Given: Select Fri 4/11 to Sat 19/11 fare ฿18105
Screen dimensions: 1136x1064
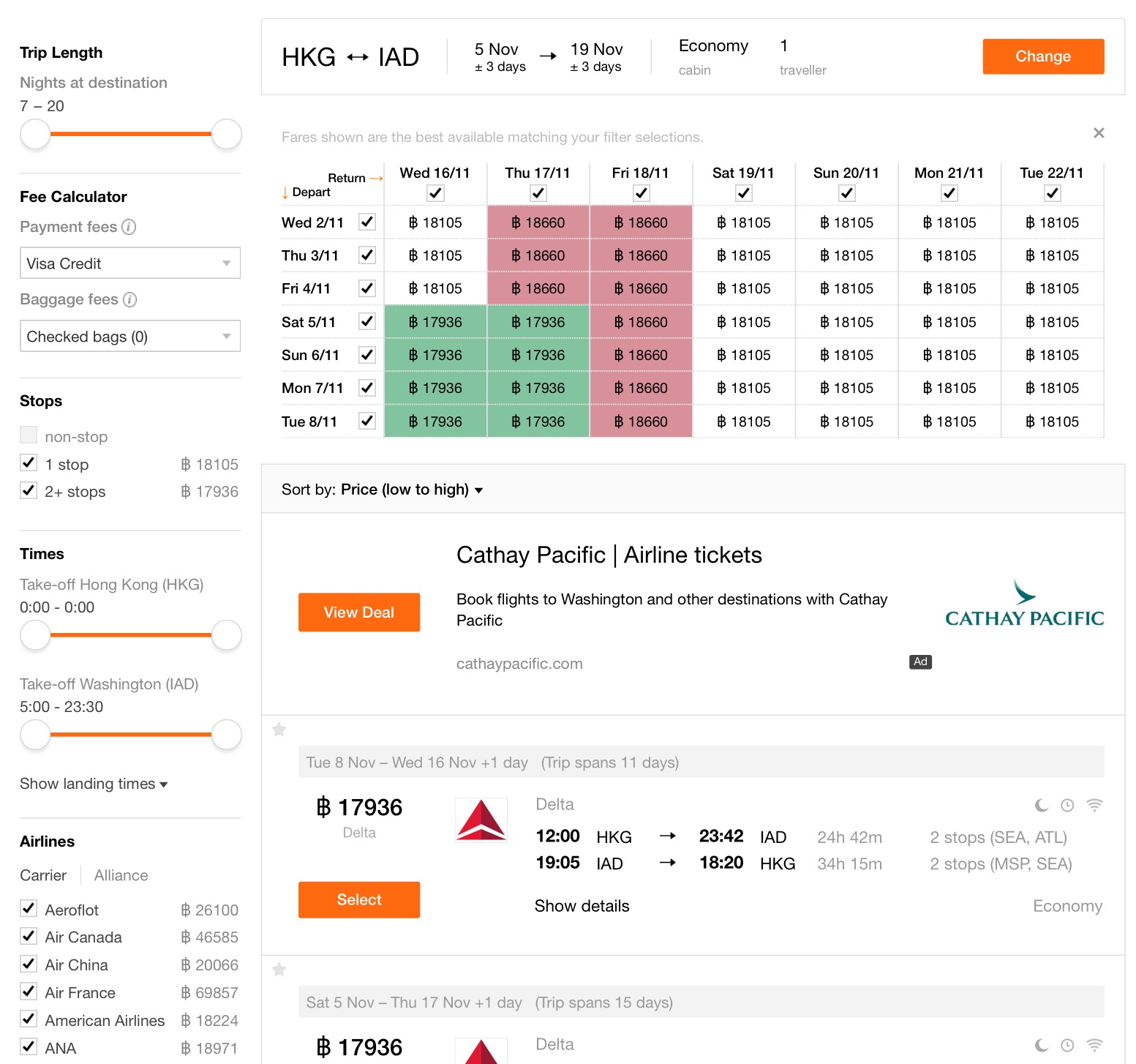Looking at the screenshot, I should coord(744,288).
